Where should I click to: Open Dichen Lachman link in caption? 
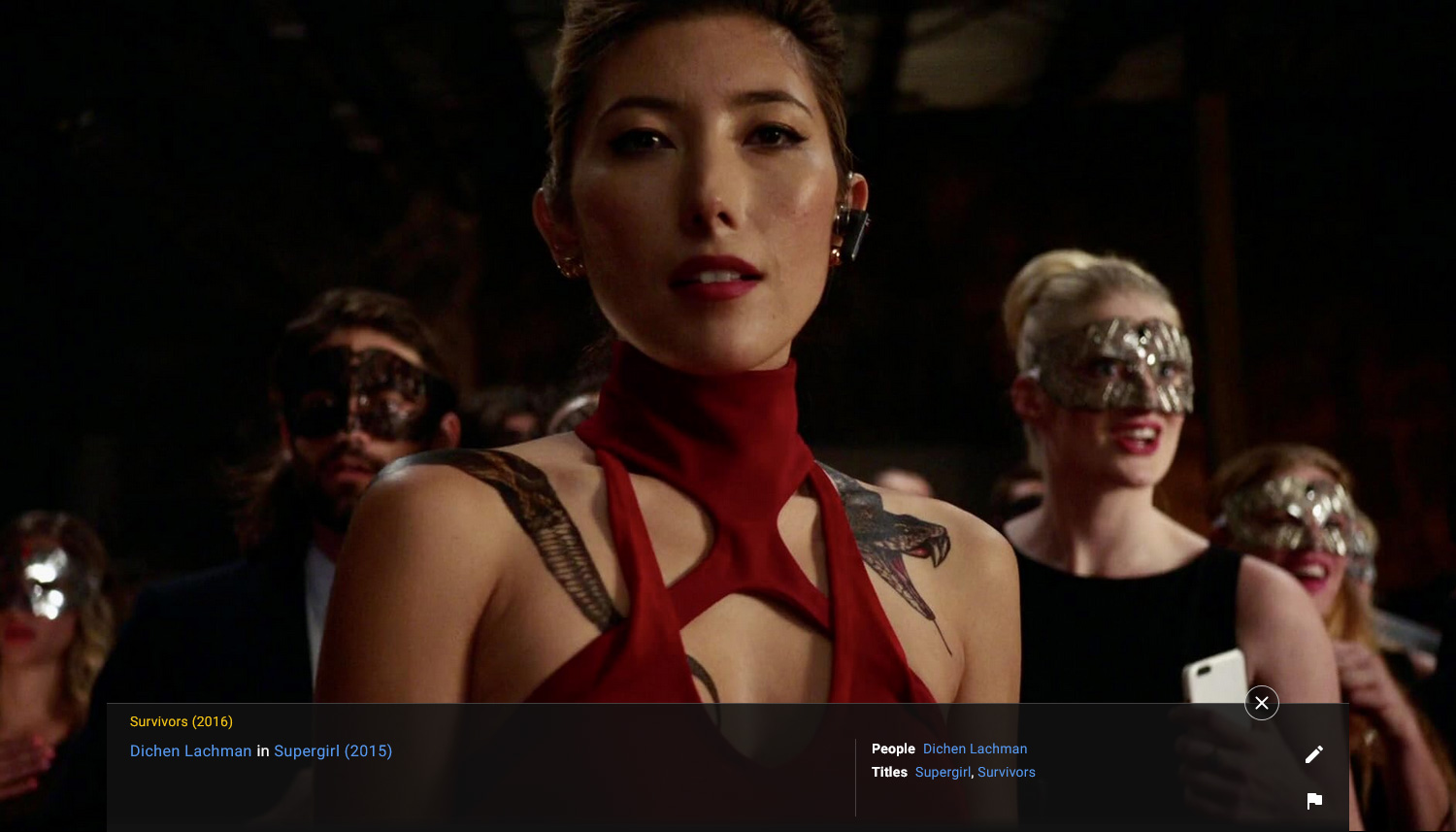click(x=190, y=750)
